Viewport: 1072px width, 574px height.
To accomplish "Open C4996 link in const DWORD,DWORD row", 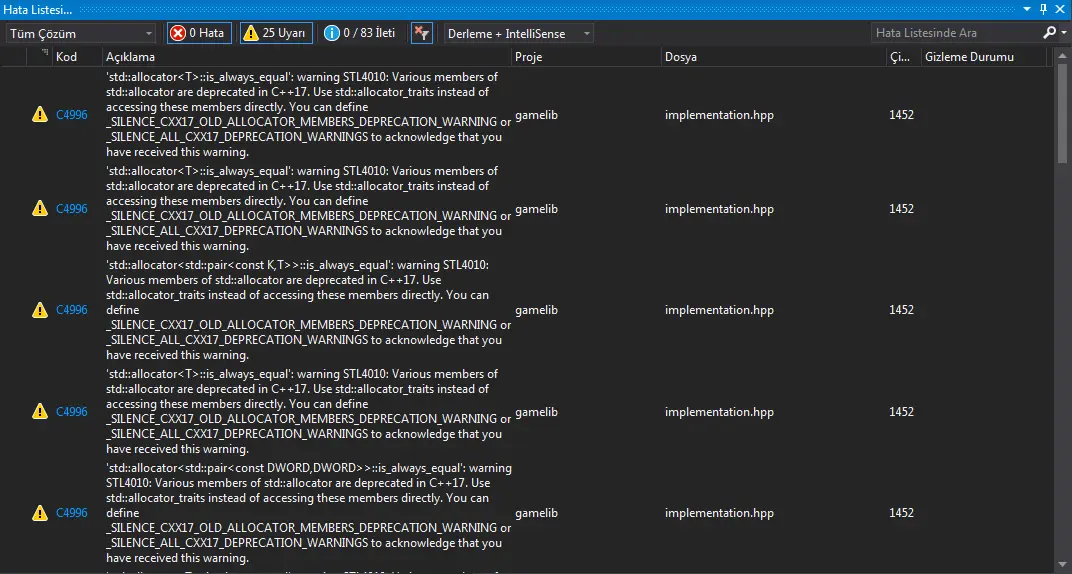I will tap(72, 512).
